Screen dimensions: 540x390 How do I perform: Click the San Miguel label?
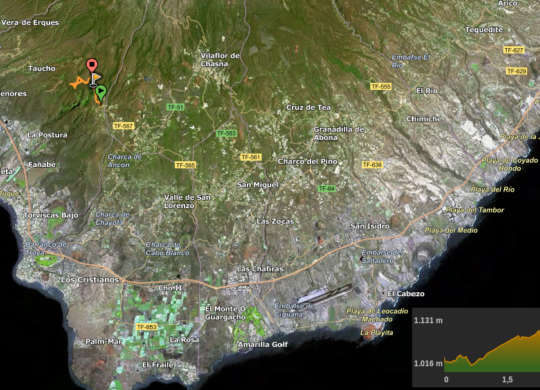[258, 185]
